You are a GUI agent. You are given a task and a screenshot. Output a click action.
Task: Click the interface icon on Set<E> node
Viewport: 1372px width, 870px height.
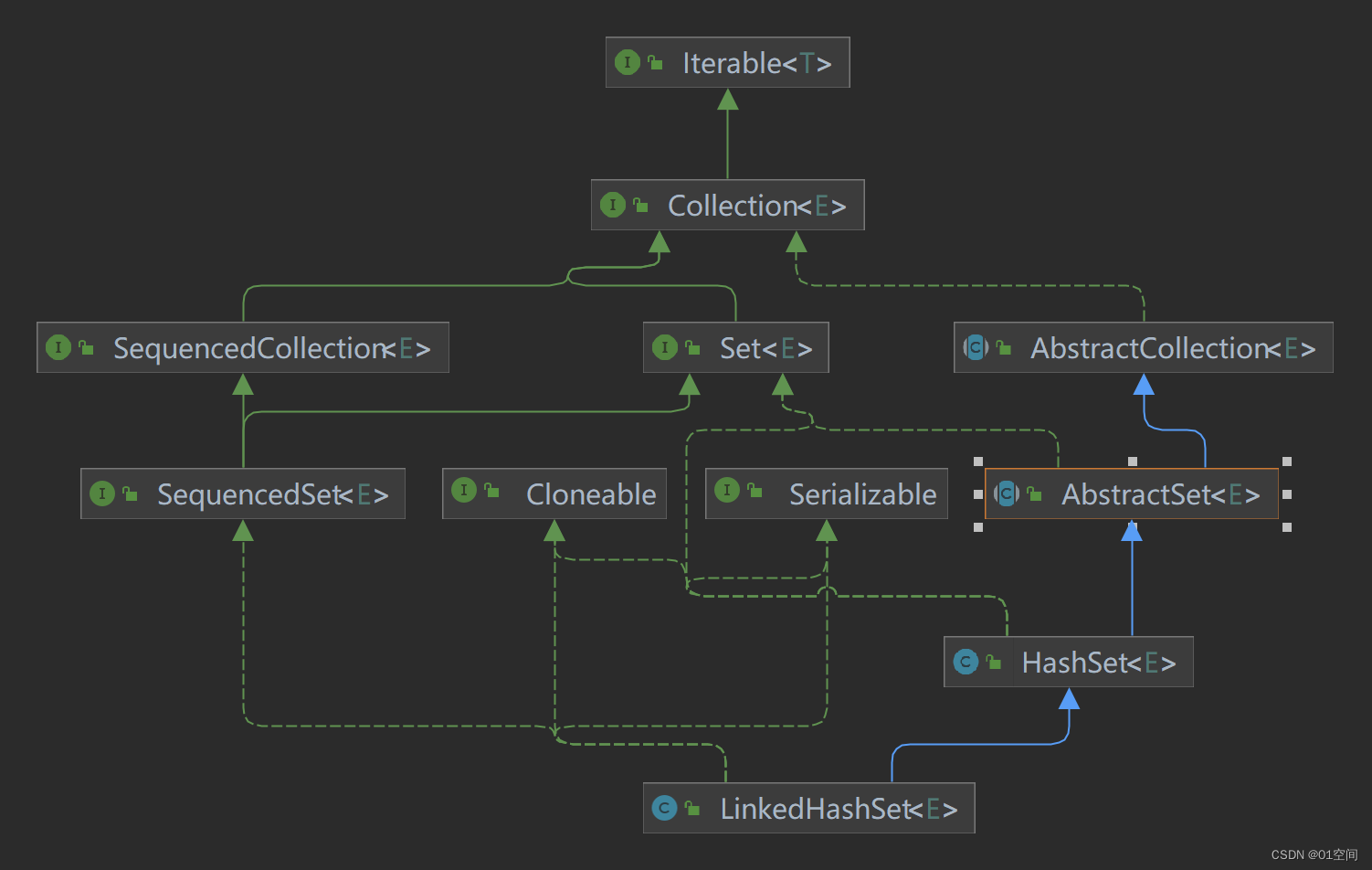(x=665, y=347)
